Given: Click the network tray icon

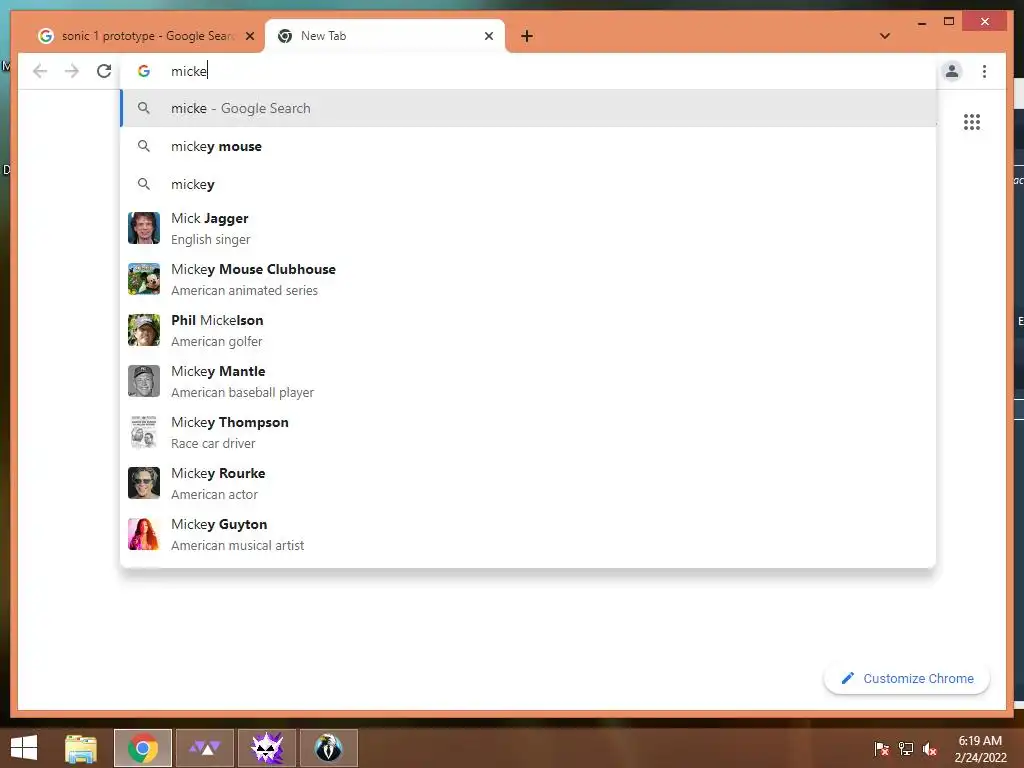Looking at the screenshot, I should click(906, 749).
